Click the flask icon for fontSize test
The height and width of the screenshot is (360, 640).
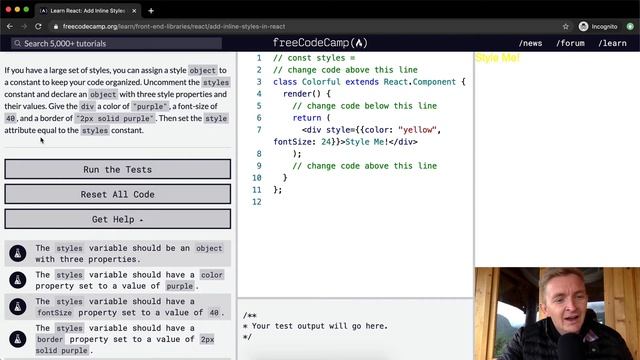coord(18,307)
